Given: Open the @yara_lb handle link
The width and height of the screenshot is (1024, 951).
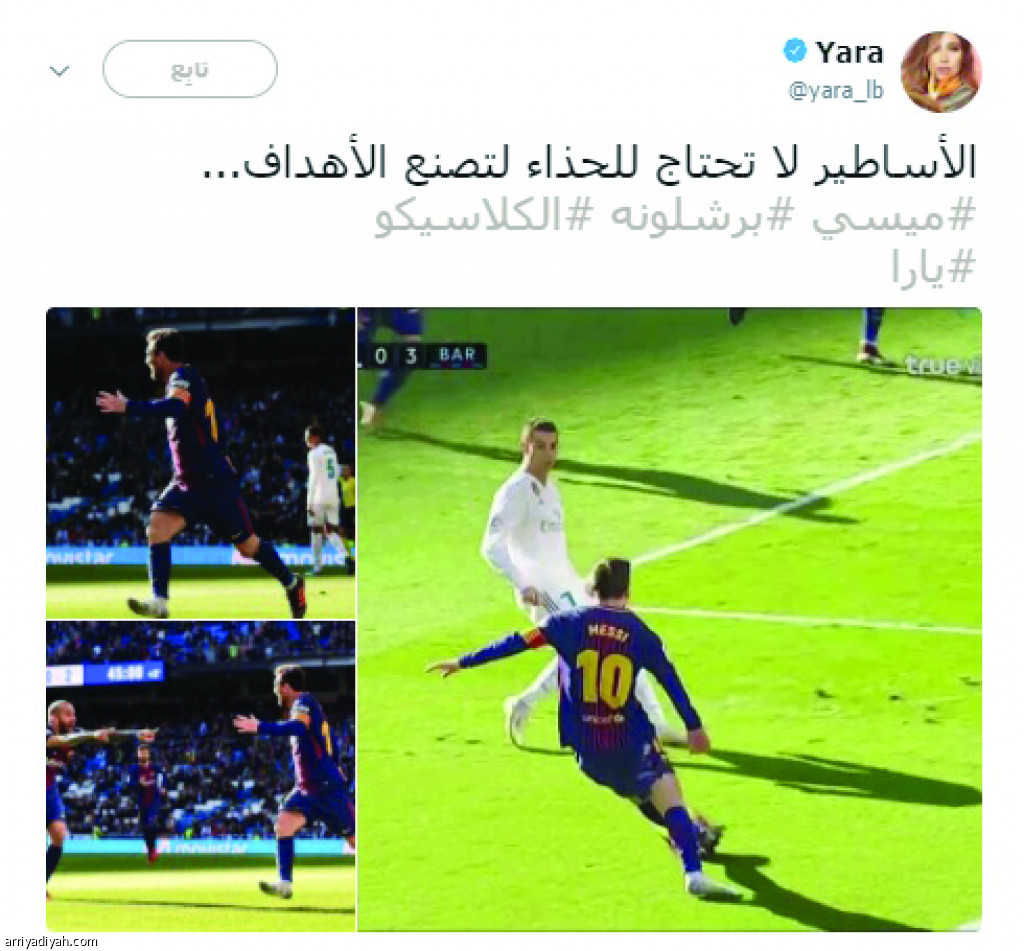Looking at the screenshot, I should point(837,90).
